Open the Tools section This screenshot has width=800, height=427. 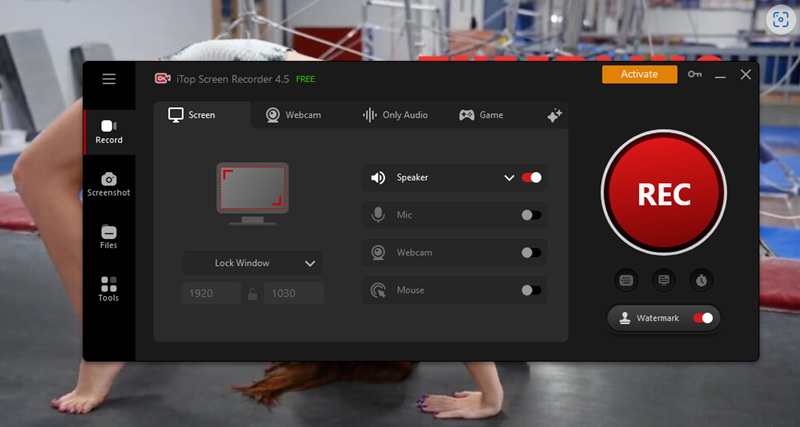point(109,289)
